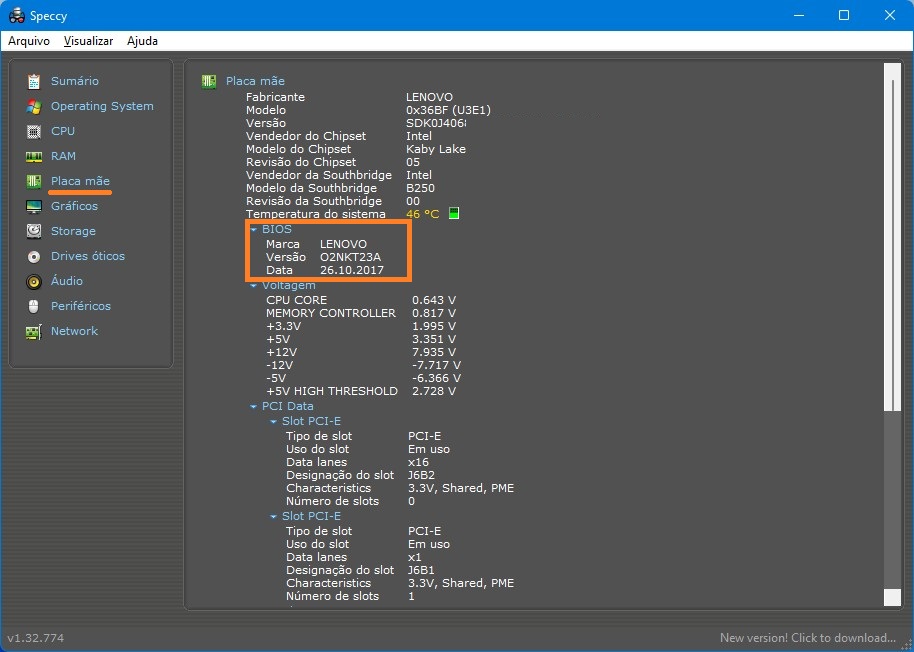Viewport: 914px width, 652px height.
Task: Collapse the BIOS section
Action: (254, 230)
